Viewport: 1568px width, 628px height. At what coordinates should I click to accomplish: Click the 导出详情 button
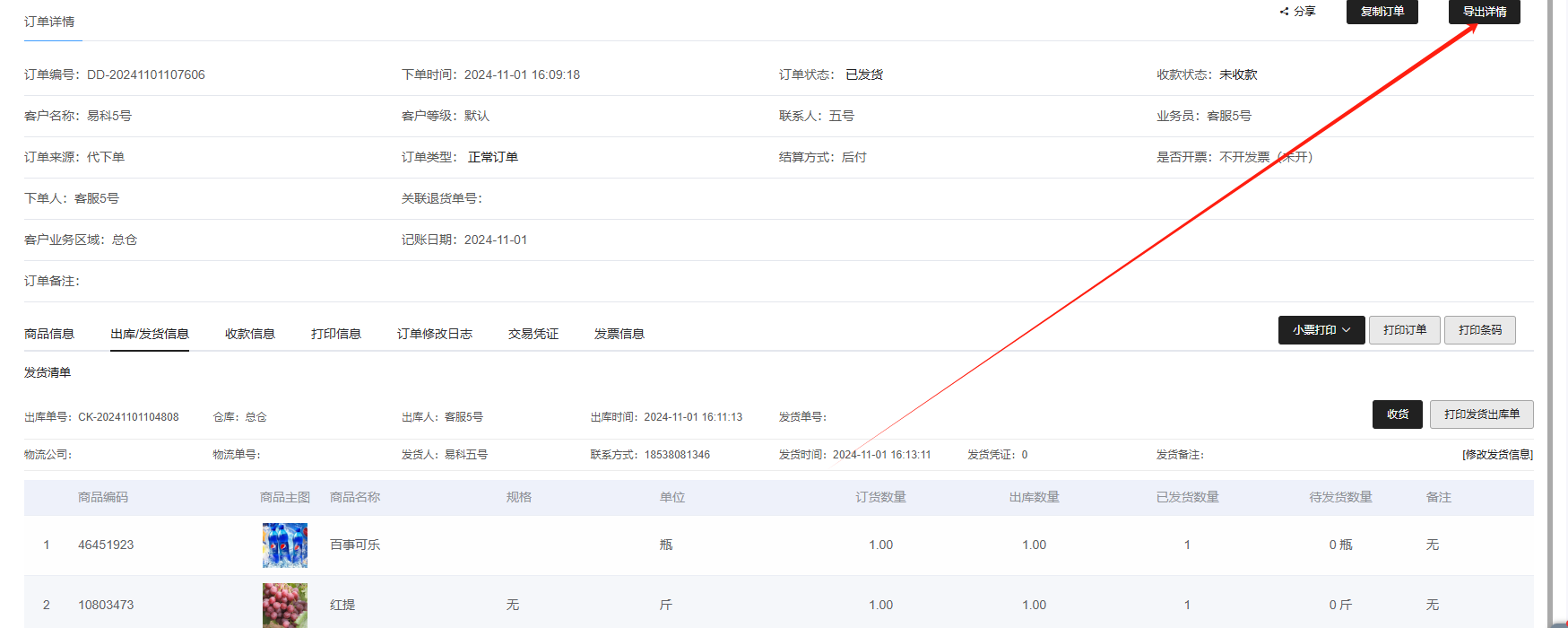click(1484, 12)
